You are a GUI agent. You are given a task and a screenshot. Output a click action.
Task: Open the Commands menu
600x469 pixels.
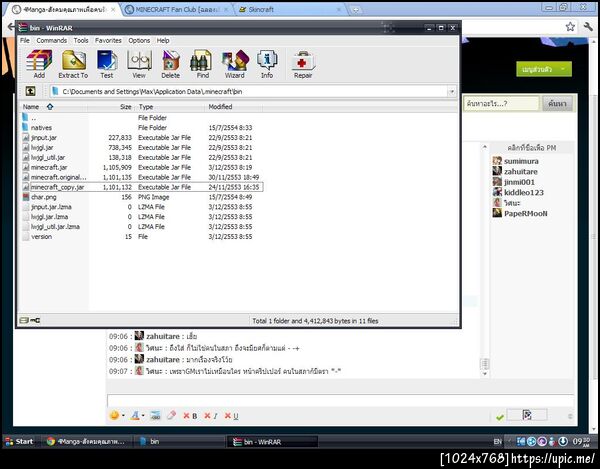(52, 40)
